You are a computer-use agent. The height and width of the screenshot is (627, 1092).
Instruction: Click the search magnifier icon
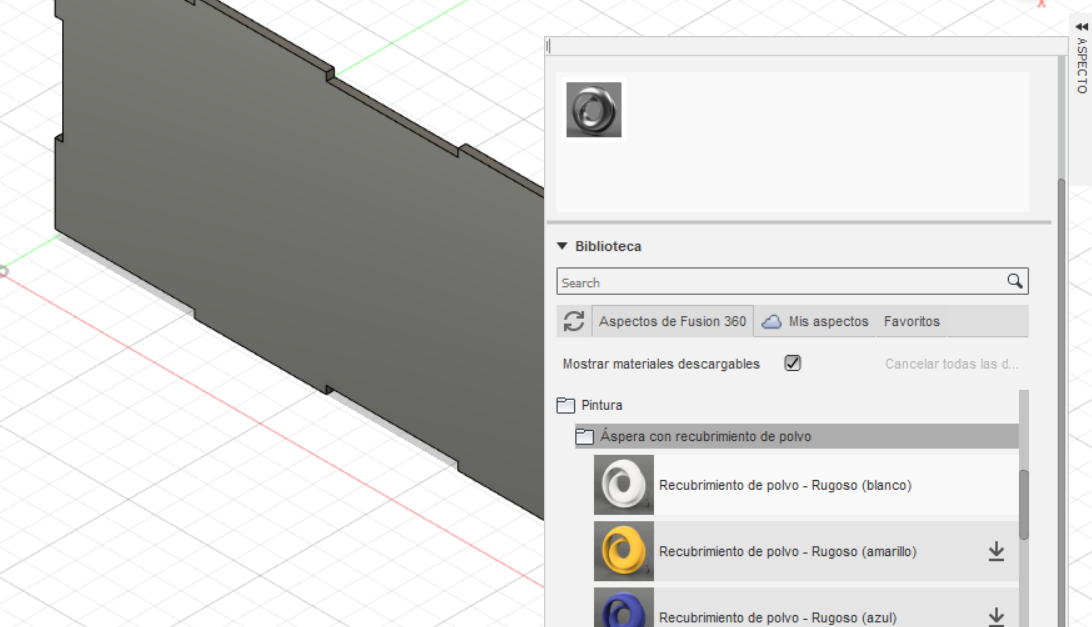point(1015,281)
